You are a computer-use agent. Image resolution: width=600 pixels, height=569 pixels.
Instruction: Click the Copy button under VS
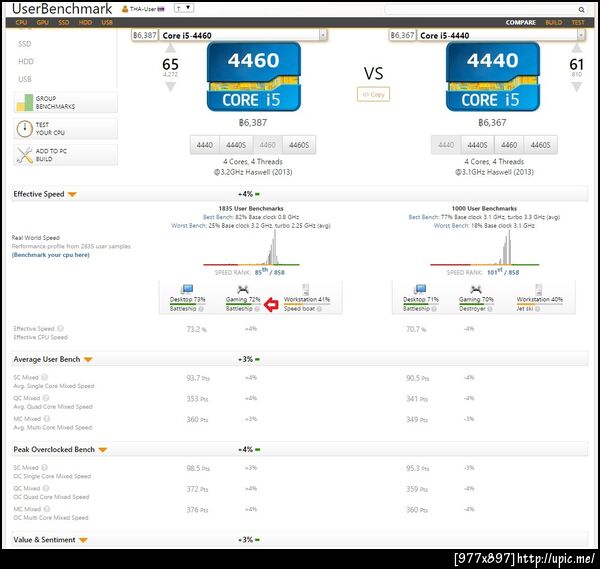tap(373, 95)
